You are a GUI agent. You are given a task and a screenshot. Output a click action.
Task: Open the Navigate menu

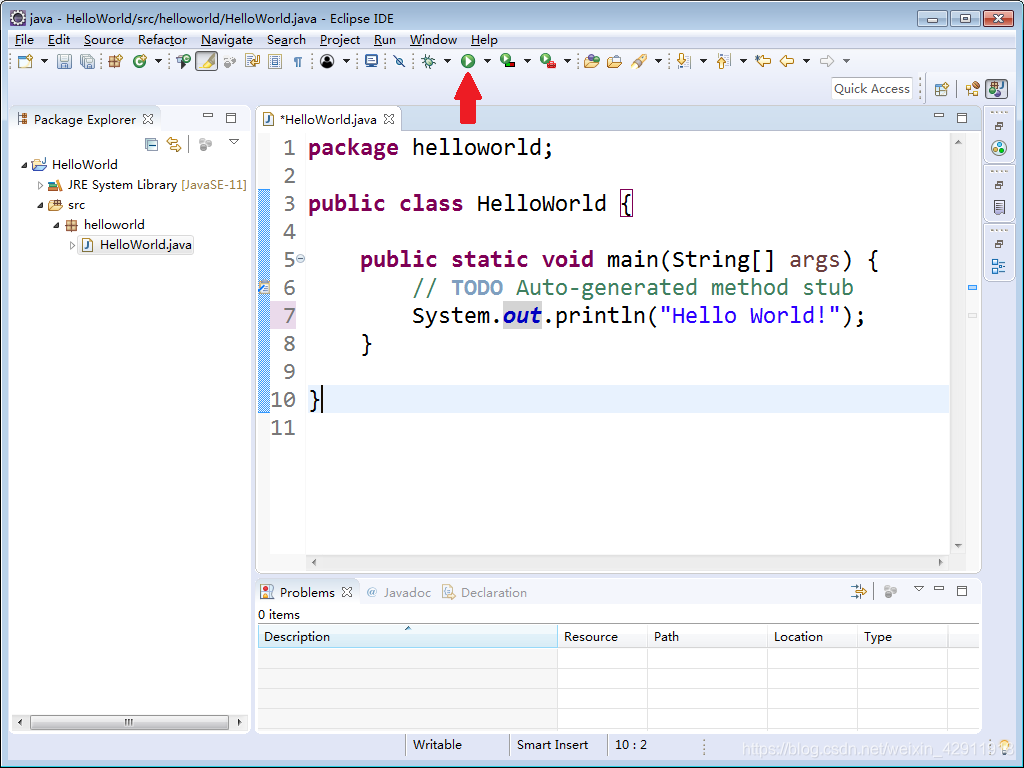[x=227, y=40]
